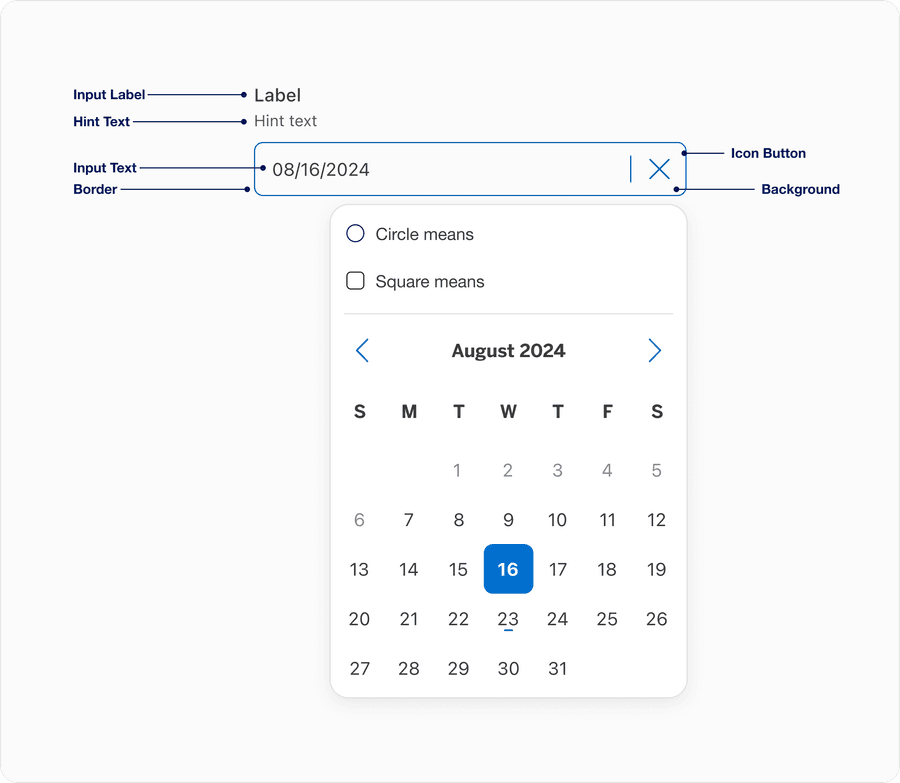900x783 pixels.
Task: Clear the date with the X icon
Action: click(x=659, y=169)
